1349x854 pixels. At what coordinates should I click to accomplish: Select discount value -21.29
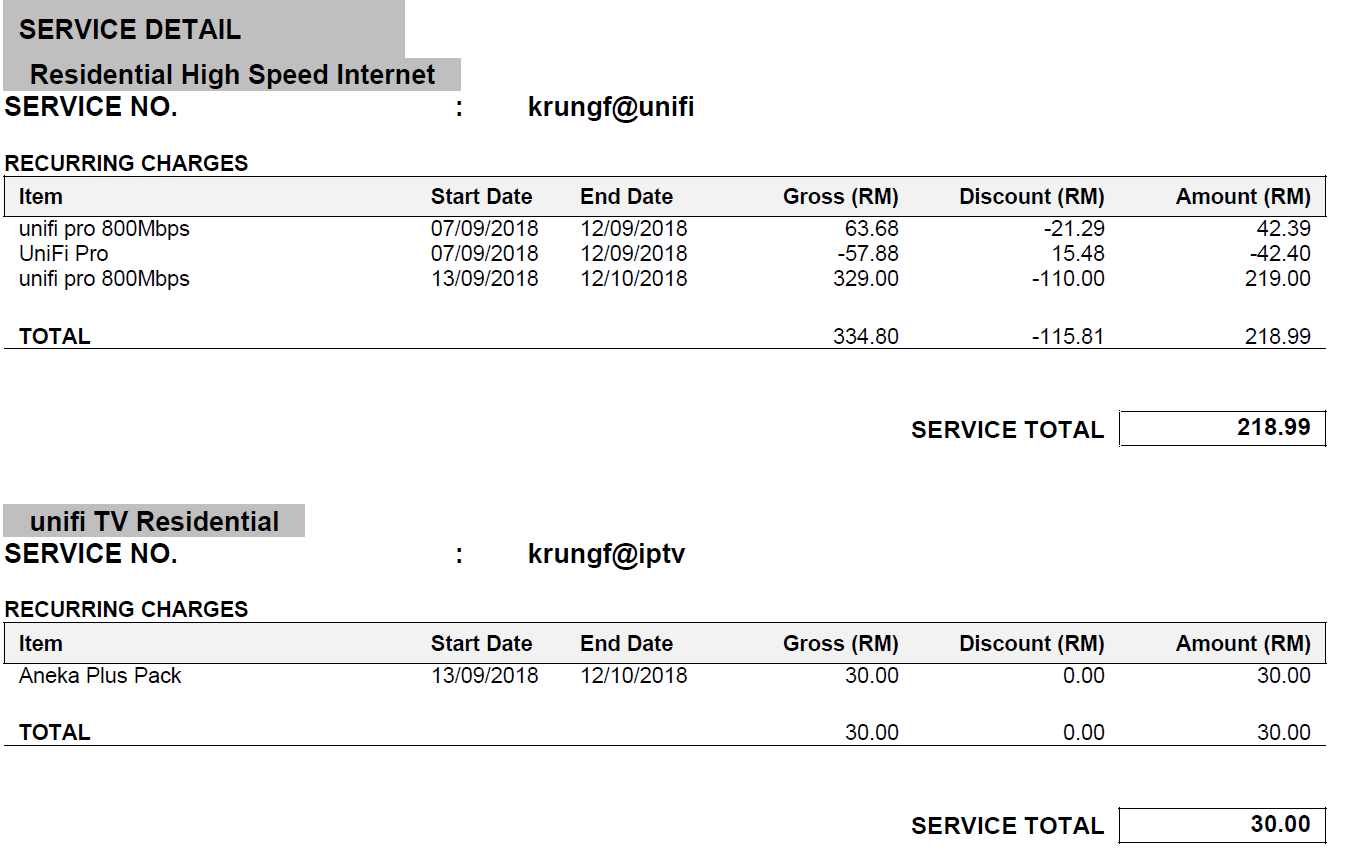1074,229
